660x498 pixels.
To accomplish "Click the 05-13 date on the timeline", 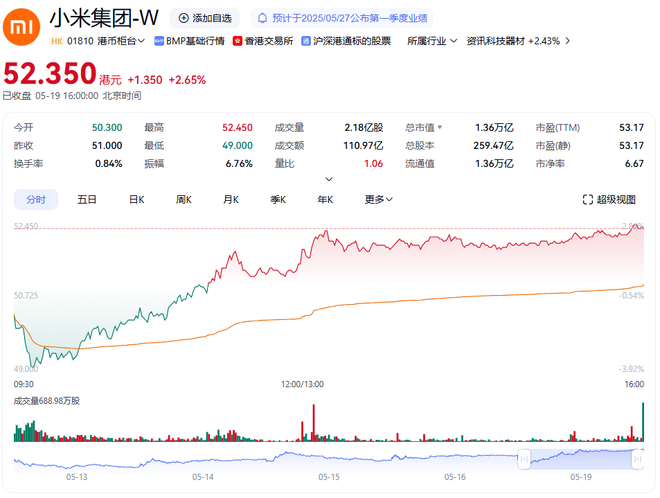I will tap(77, 477).
